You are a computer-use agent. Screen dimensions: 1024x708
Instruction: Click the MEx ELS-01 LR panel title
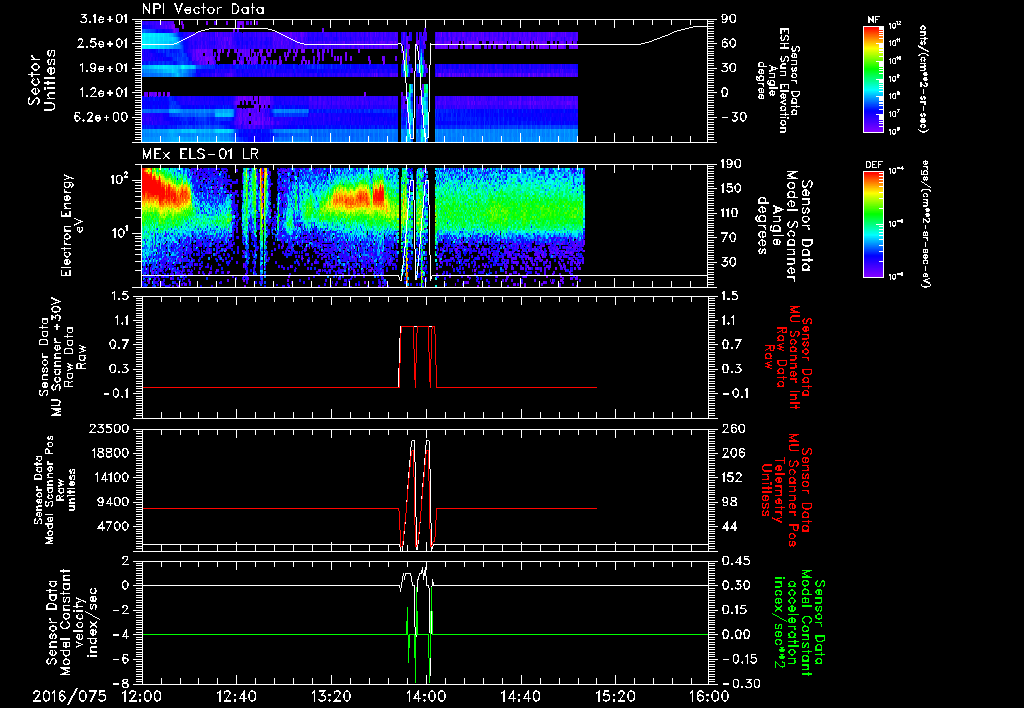200,155
